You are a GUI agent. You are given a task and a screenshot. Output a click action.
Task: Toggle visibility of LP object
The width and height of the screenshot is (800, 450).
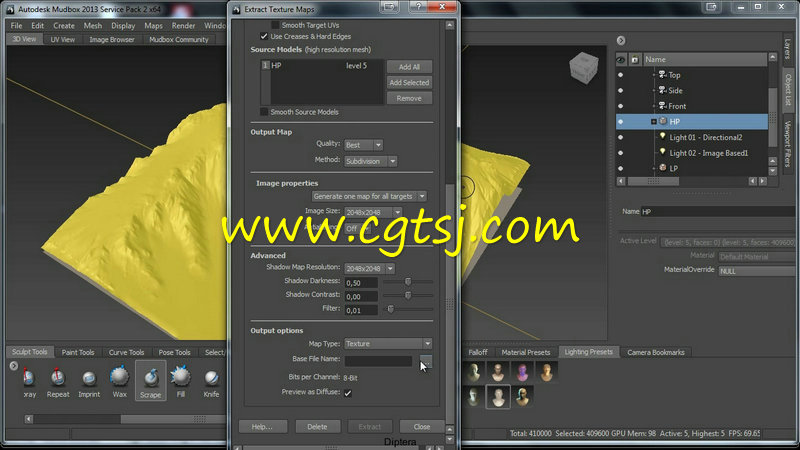(620, 168)
